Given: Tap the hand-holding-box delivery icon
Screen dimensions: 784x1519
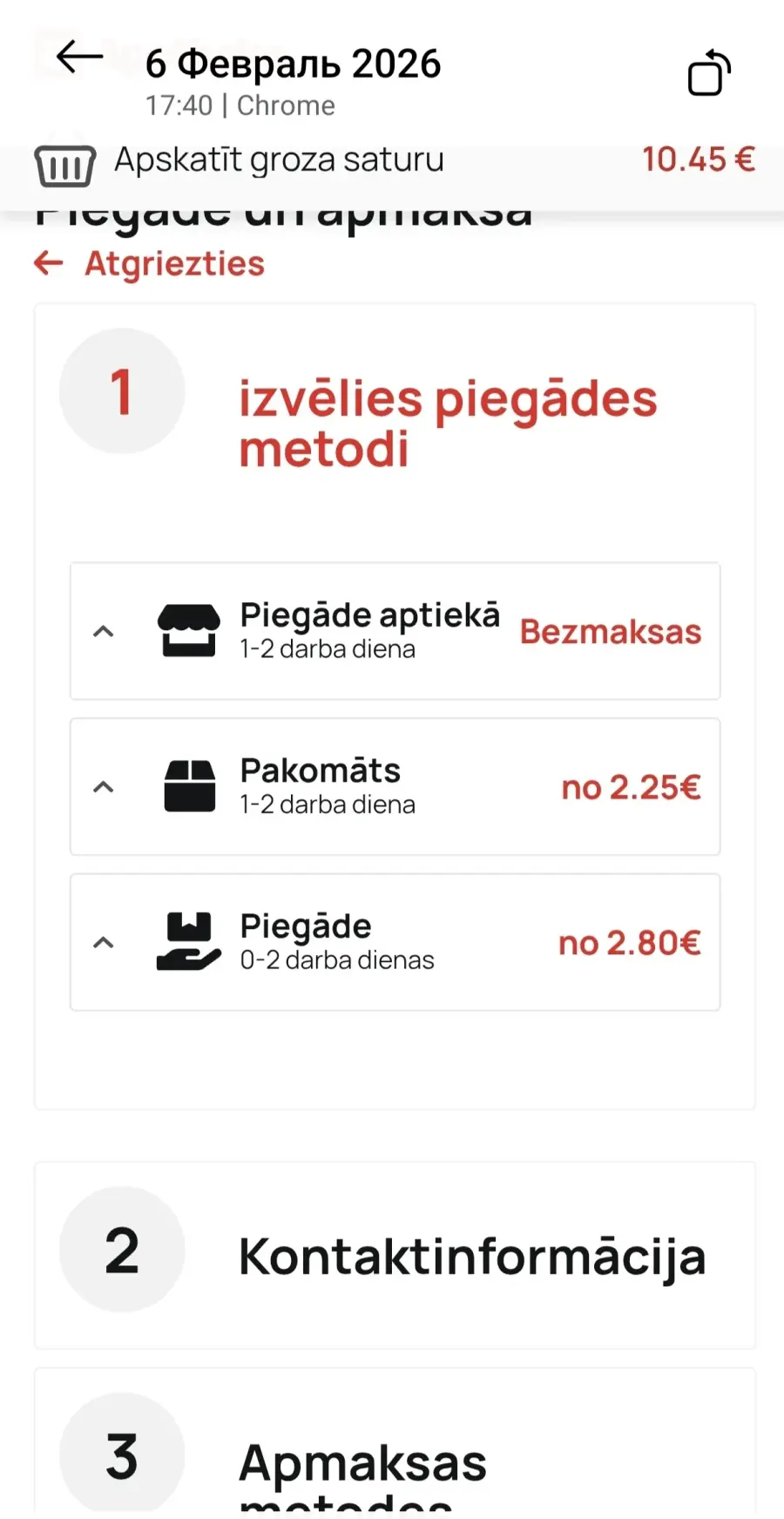Looking at the screenshot, I should (x=189, y=942).
